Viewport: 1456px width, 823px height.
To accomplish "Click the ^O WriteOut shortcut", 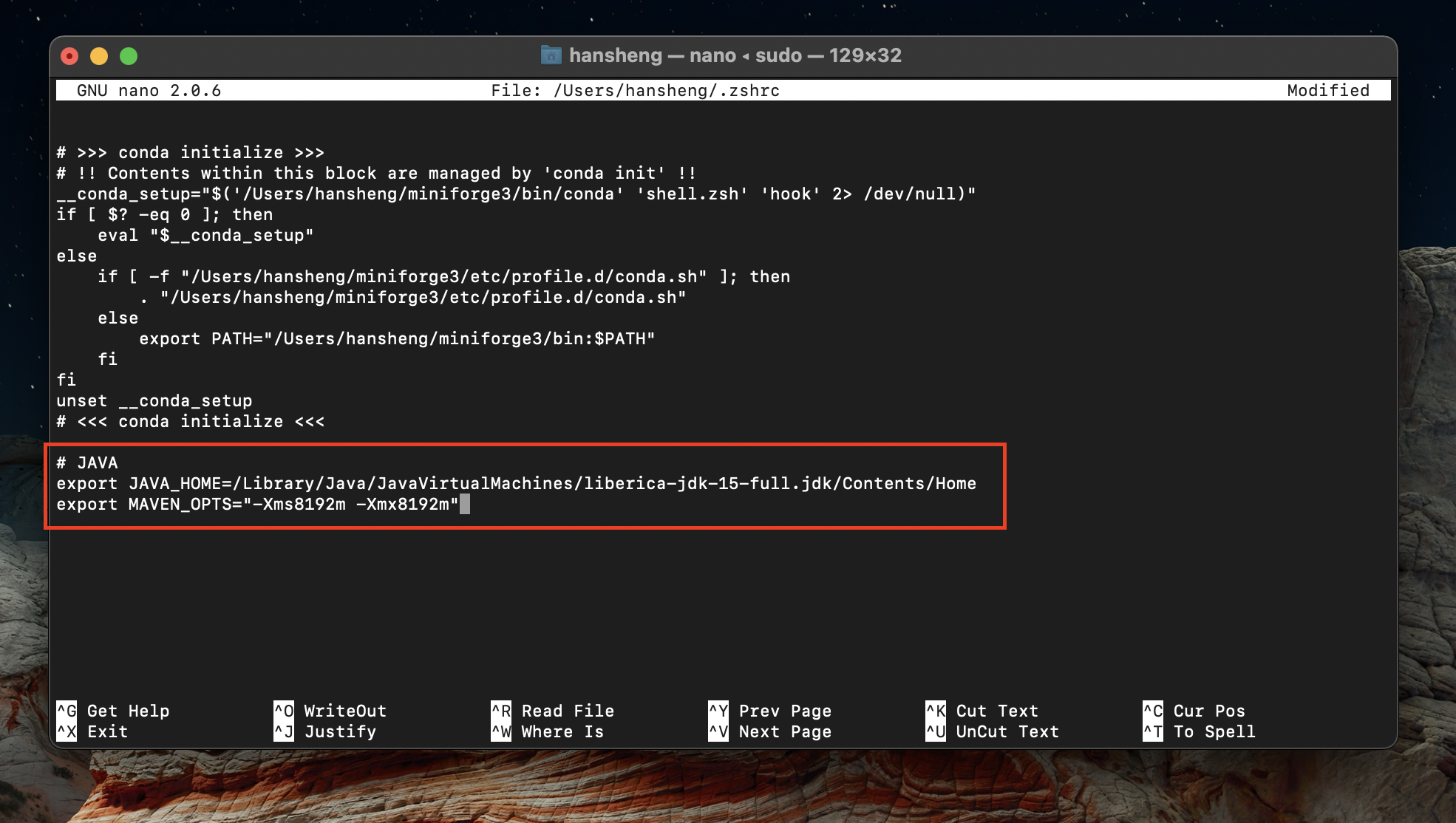I will [x=330, y=711].
